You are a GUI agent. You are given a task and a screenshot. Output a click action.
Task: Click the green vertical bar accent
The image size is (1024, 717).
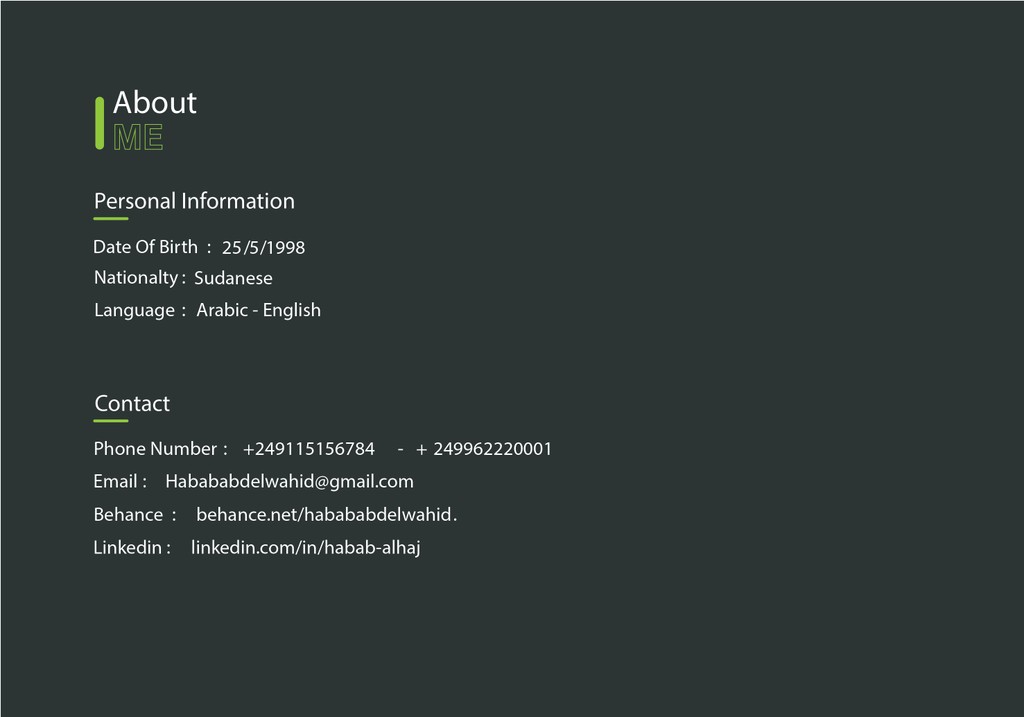pyautogui.click(x=99, y=123)
